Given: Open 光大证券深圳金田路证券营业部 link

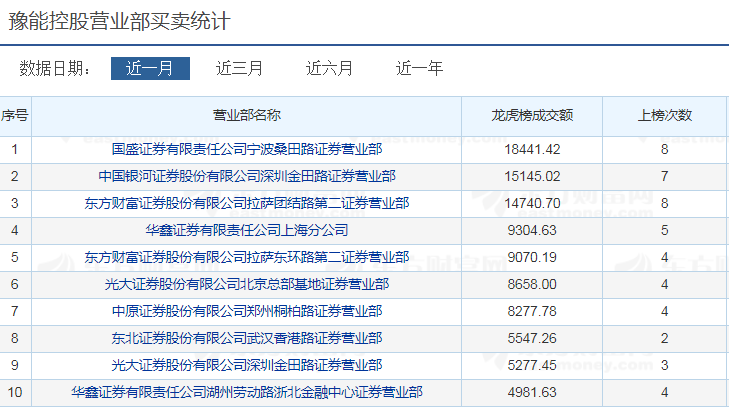Looking at the screenshot, I should click(247, 365).
